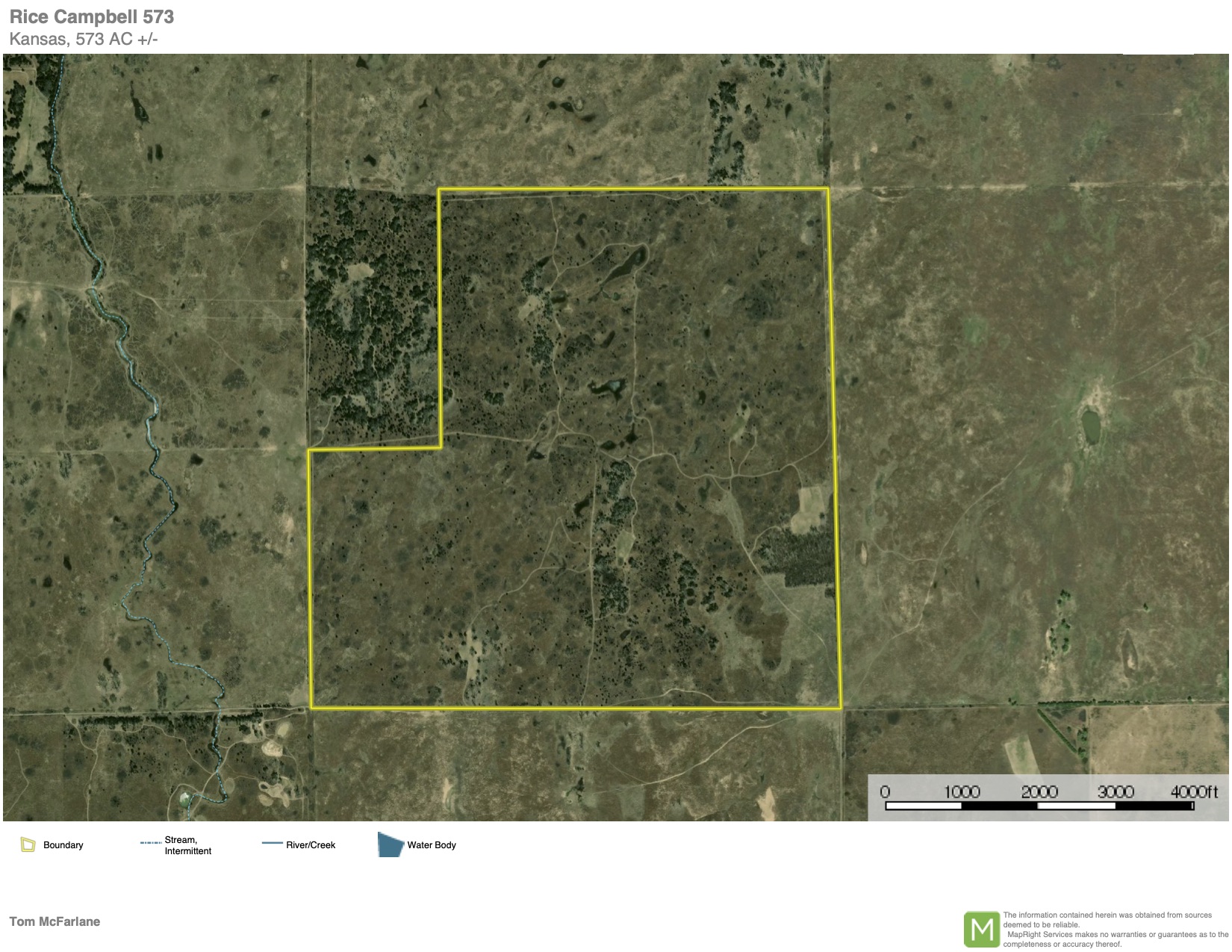Click the '3000' label on scale bar

click(1116, 791)
